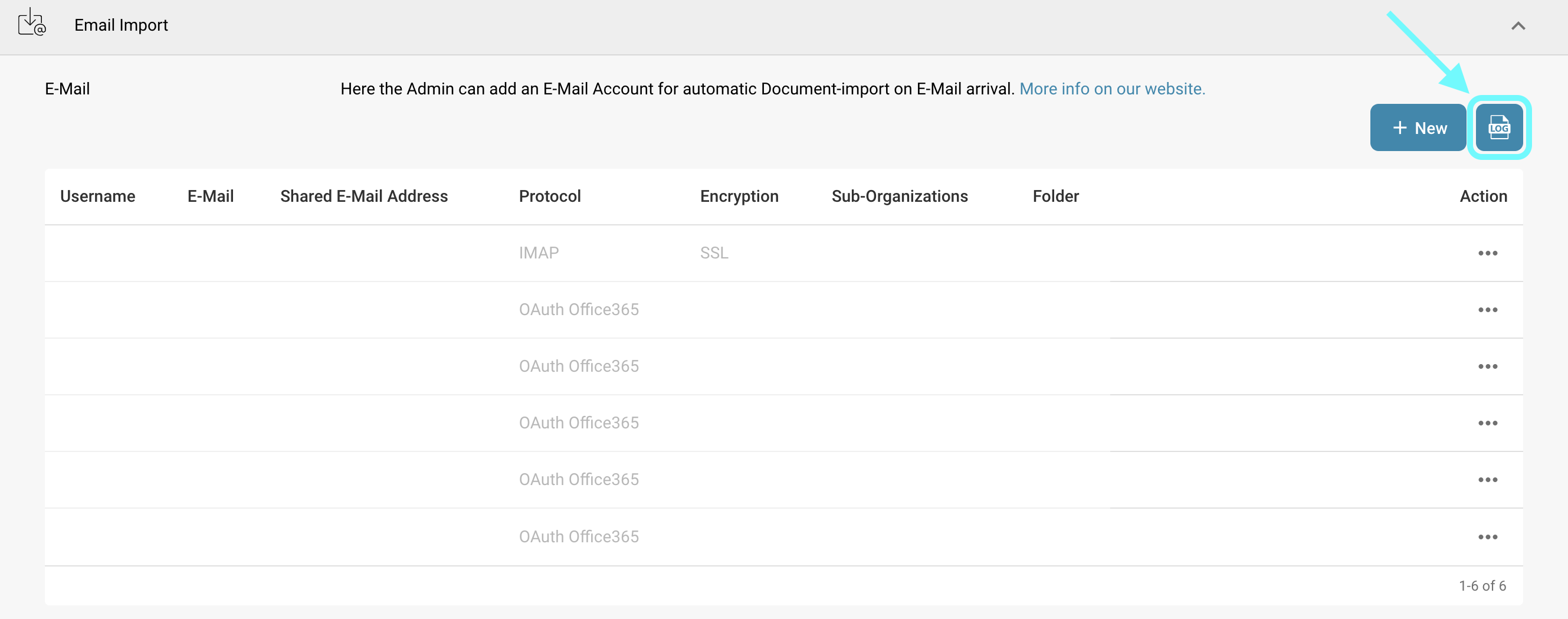Open the More info on our website link
Image resolution: width=1568 pixels, height=619 pixels.
(x=1111, y=89)
